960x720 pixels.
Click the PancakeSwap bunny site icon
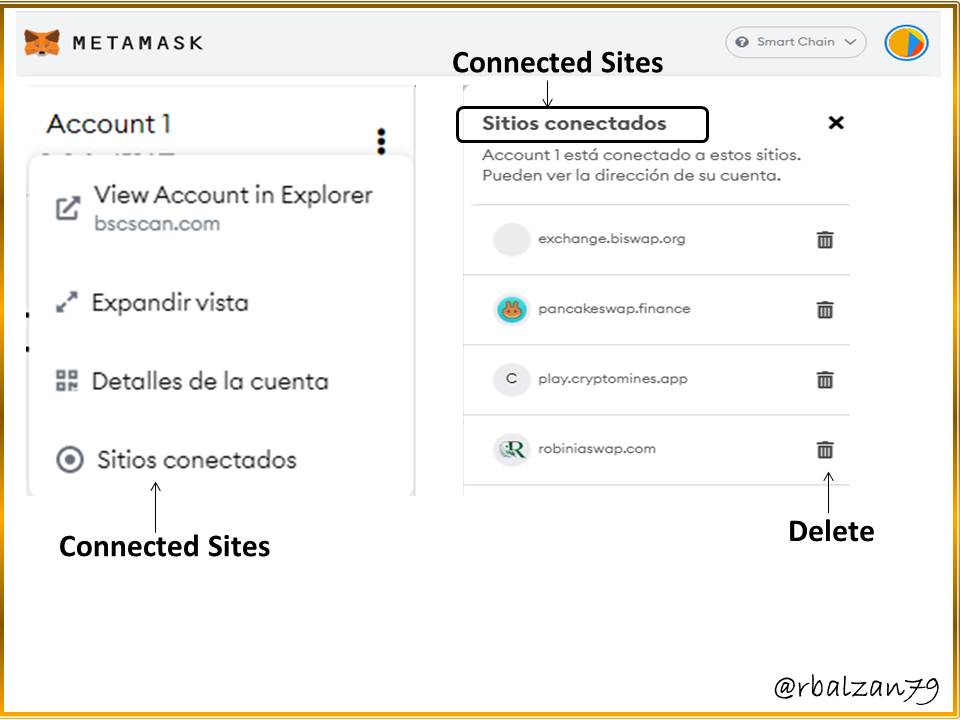coord(511,310)
